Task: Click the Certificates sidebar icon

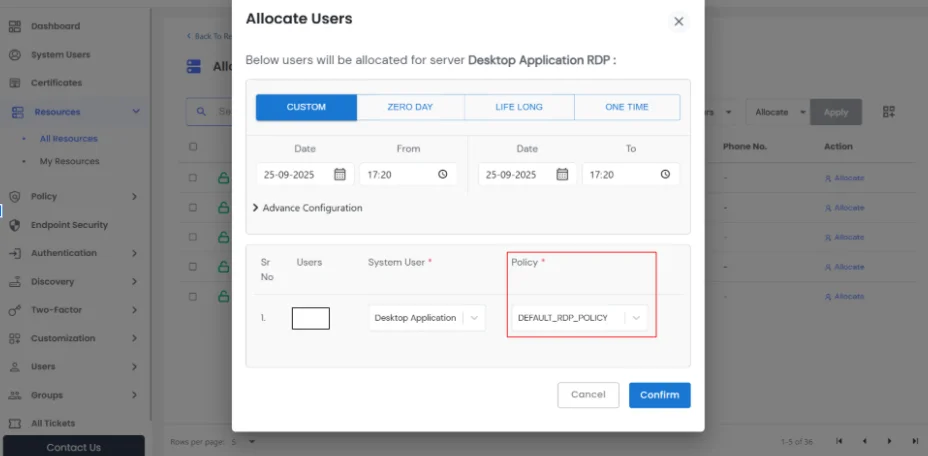Action: [x=15, y=83]
